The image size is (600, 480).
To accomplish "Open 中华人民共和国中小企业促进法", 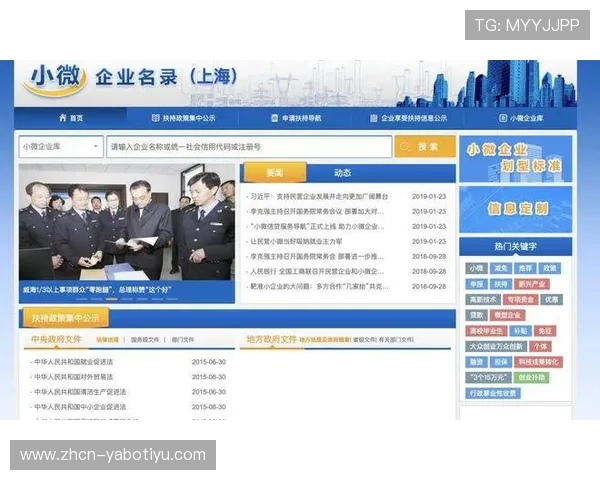I will coord(80,407).
